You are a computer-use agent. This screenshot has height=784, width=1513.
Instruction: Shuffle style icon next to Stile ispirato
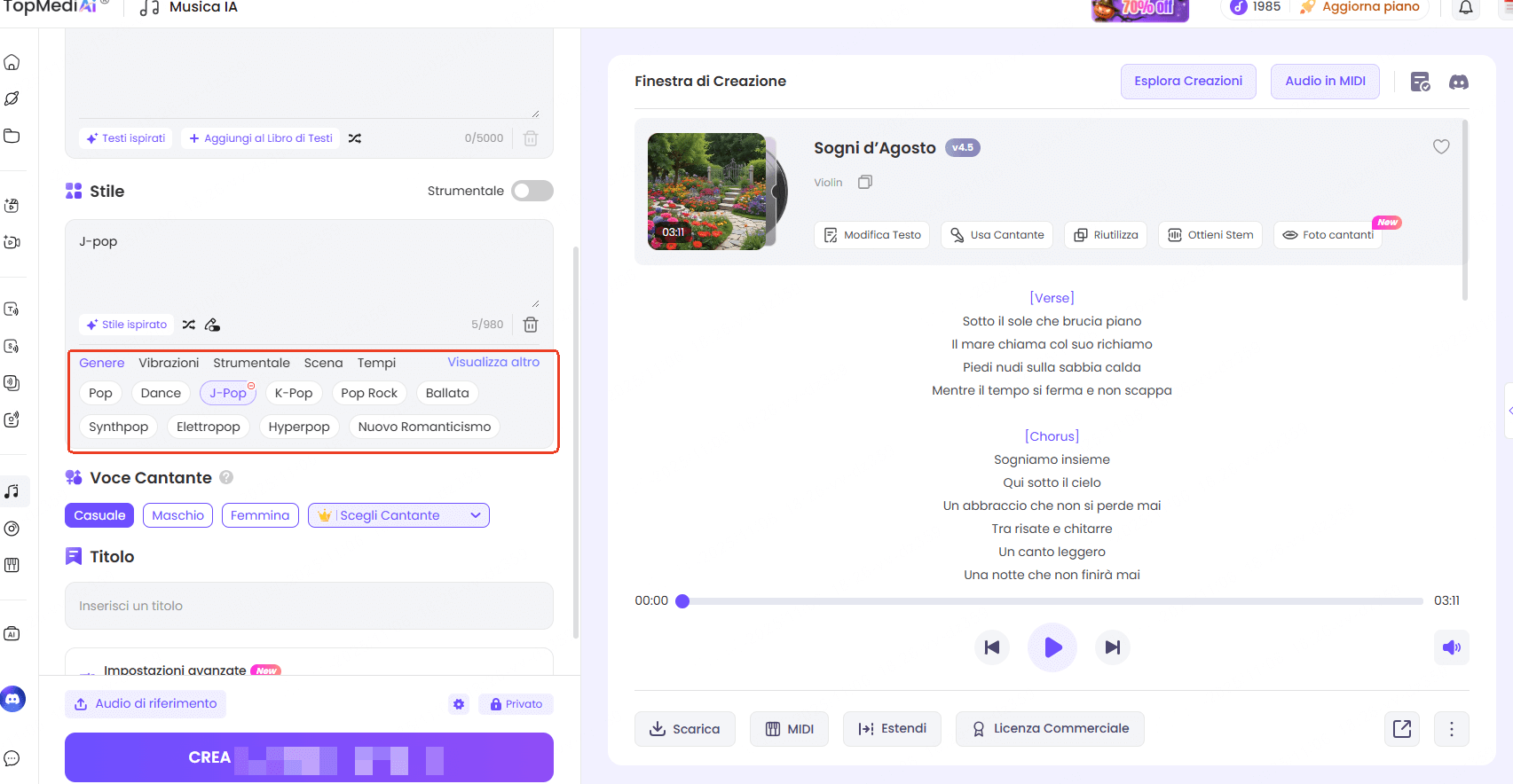(189, 325)
